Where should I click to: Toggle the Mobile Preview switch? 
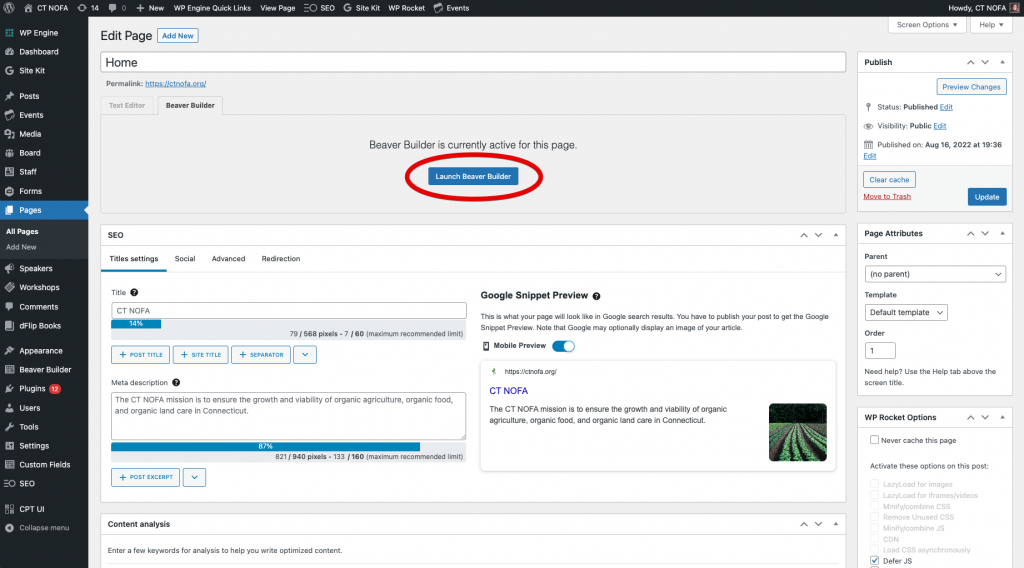(x=563, y=346)
